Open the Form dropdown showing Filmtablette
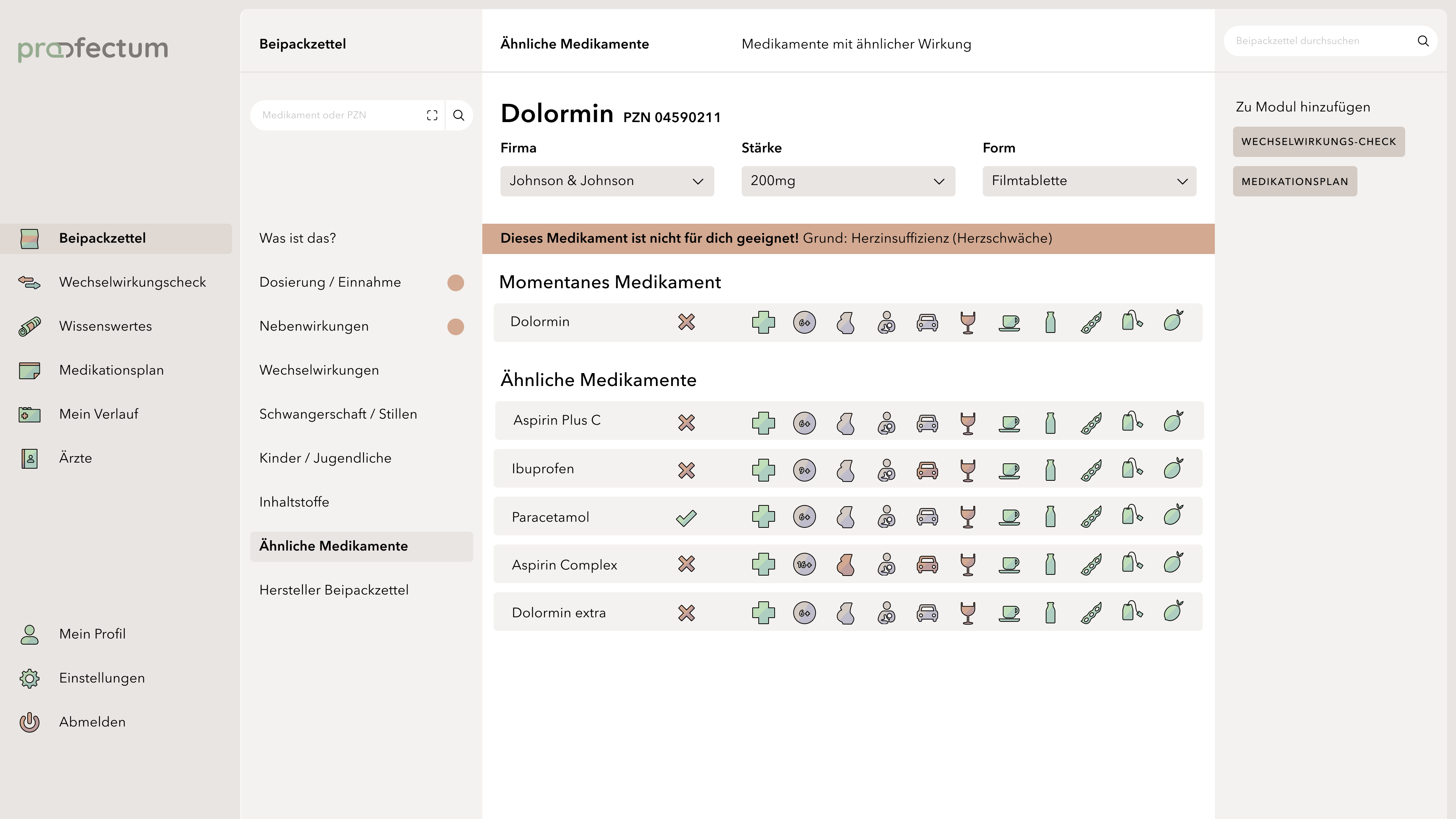 click(1089, 181)
